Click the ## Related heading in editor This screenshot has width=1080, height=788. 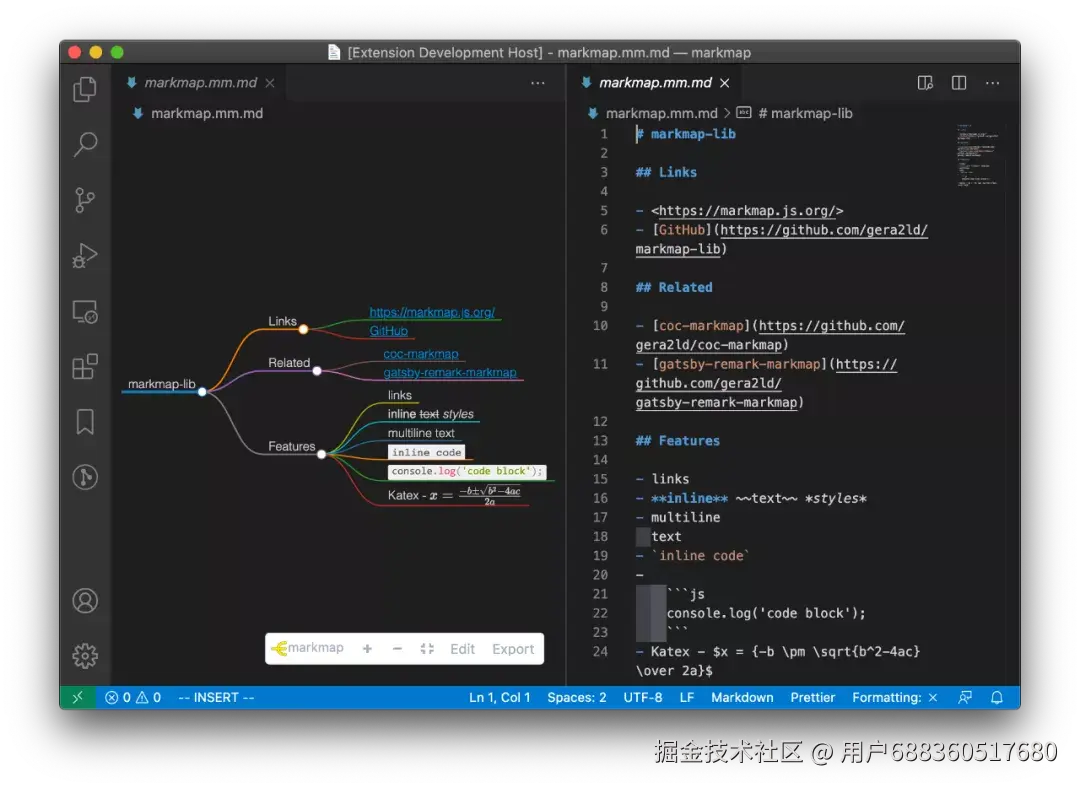(x=674, y=287)
